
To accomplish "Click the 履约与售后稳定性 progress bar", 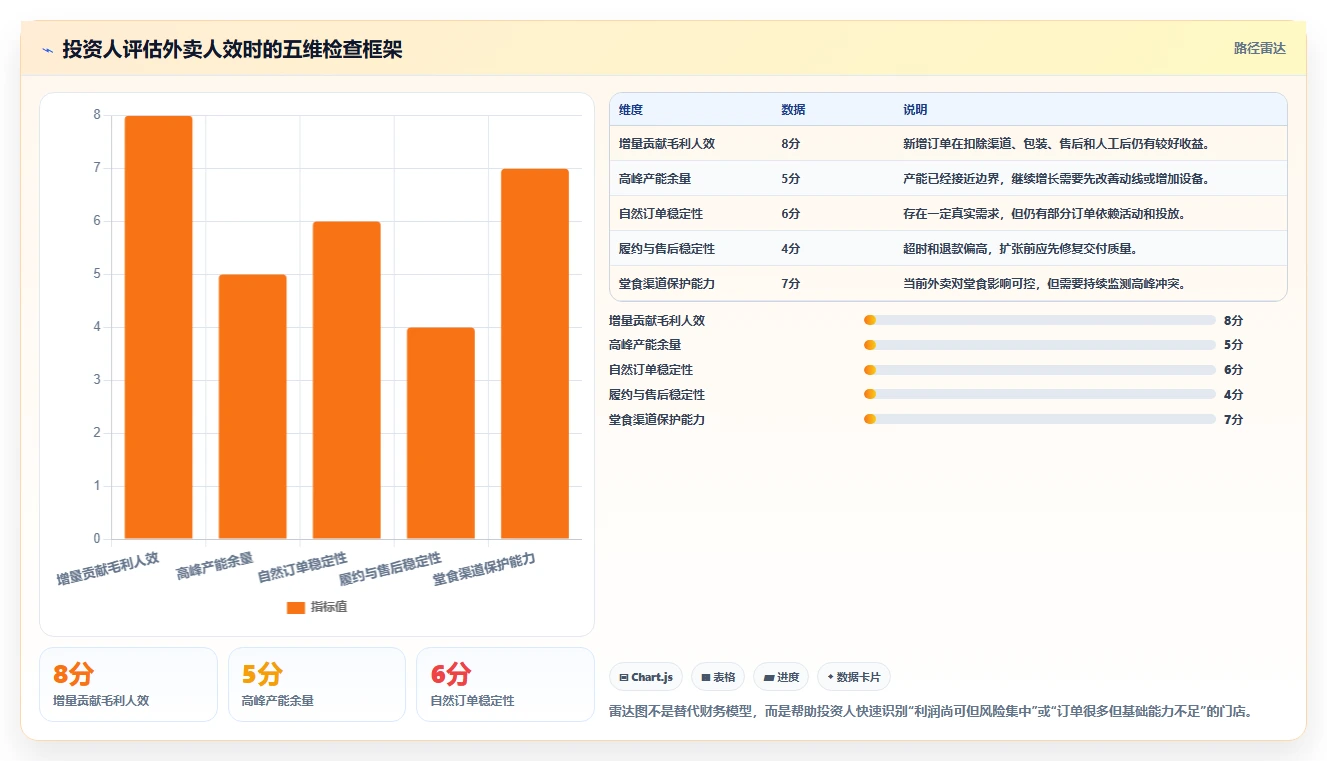I will pyautogui.click(x=1040, y=394).
